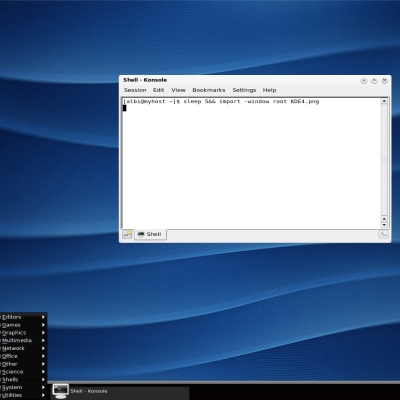
Task: Click the arrow next to Graphics
Action: click(x=43, y=333)
